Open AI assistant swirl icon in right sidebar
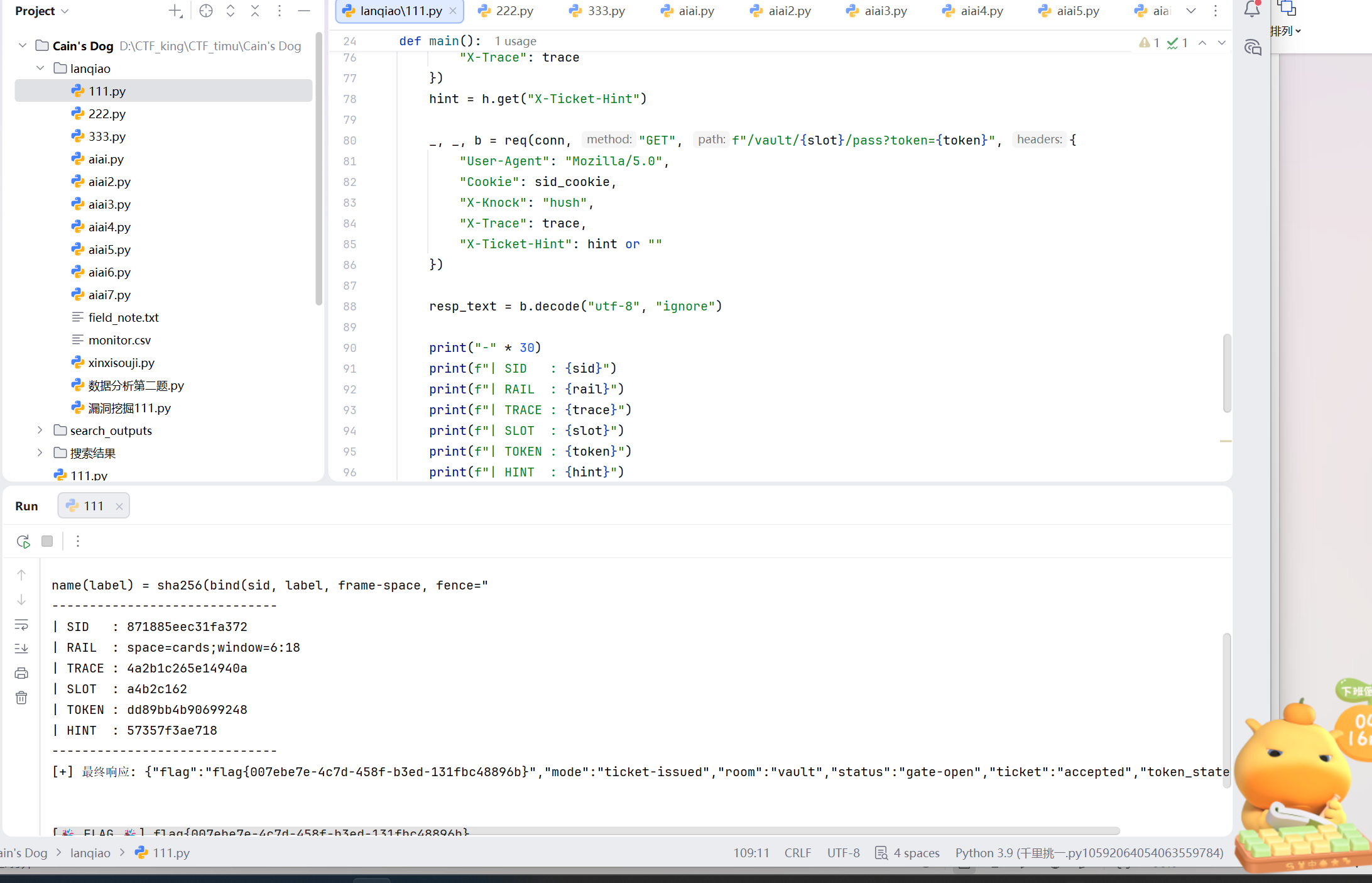 click(x=1253, y=47)
